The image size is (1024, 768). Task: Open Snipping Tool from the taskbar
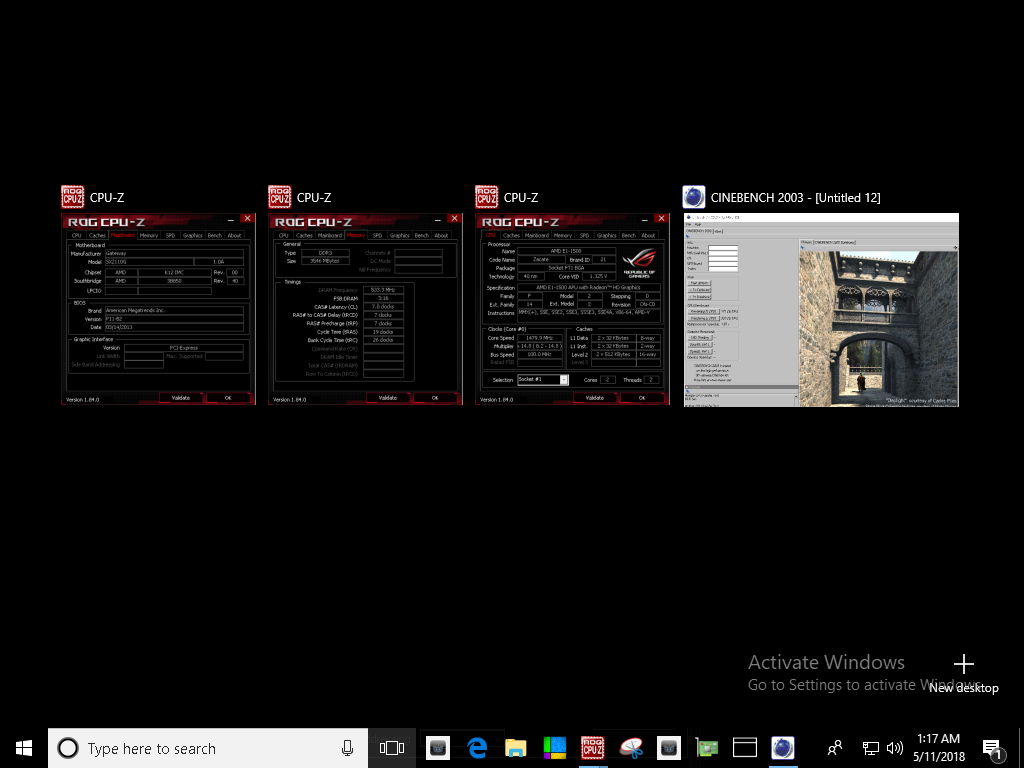tap(632, 748)
